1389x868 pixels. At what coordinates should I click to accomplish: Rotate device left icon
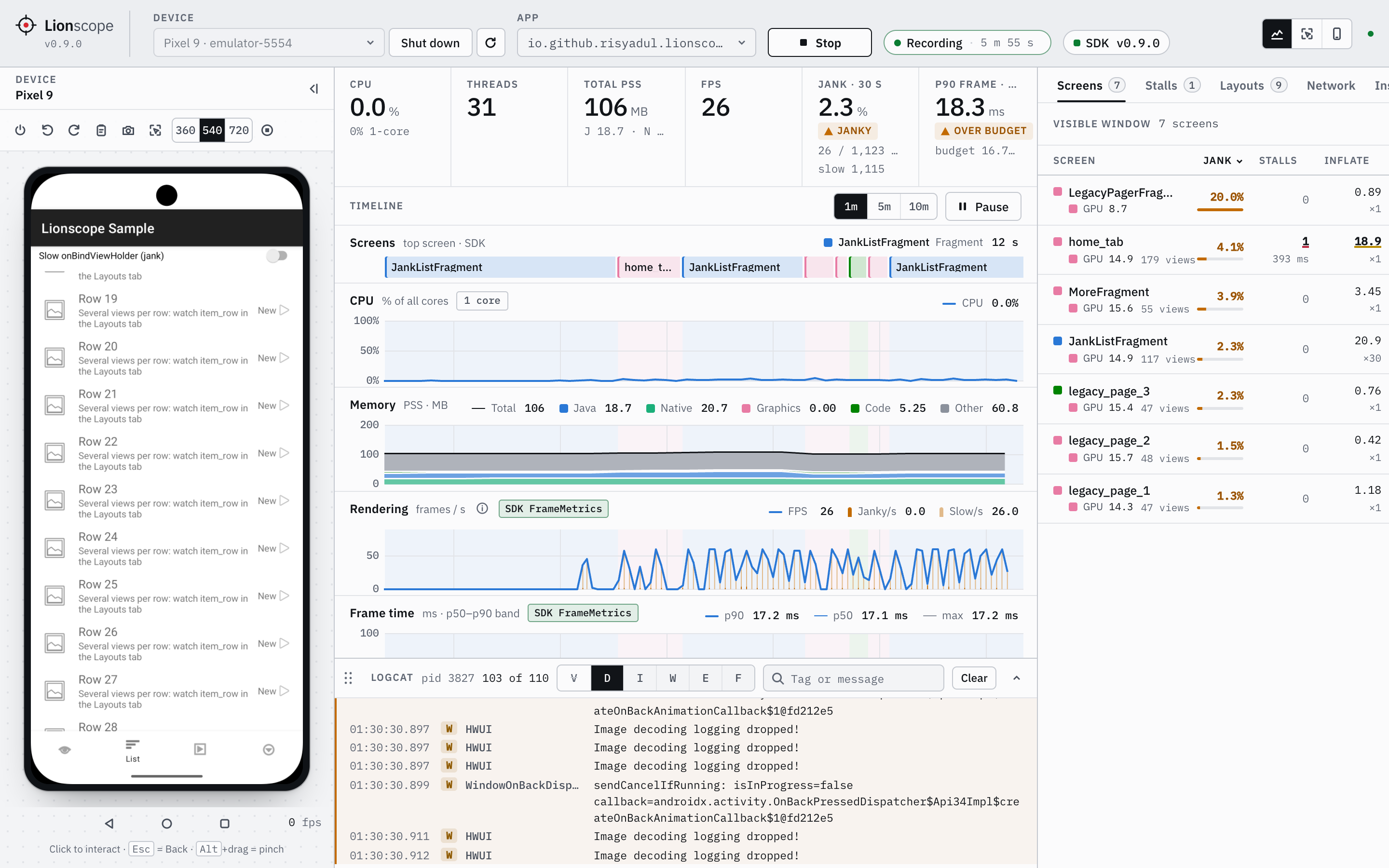(x=47, y=130)
